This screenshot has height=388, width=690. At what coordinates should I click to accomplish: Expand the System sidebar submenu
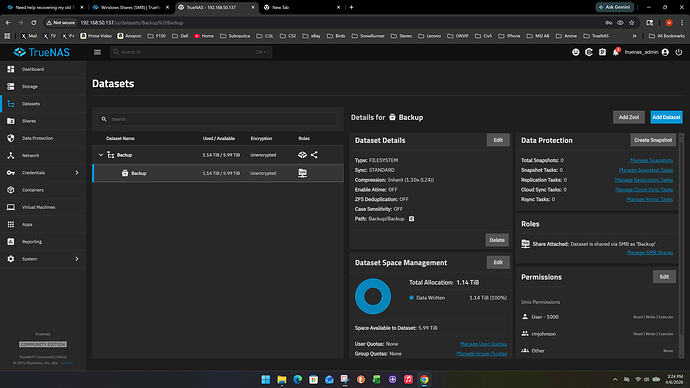click(77, 259)
